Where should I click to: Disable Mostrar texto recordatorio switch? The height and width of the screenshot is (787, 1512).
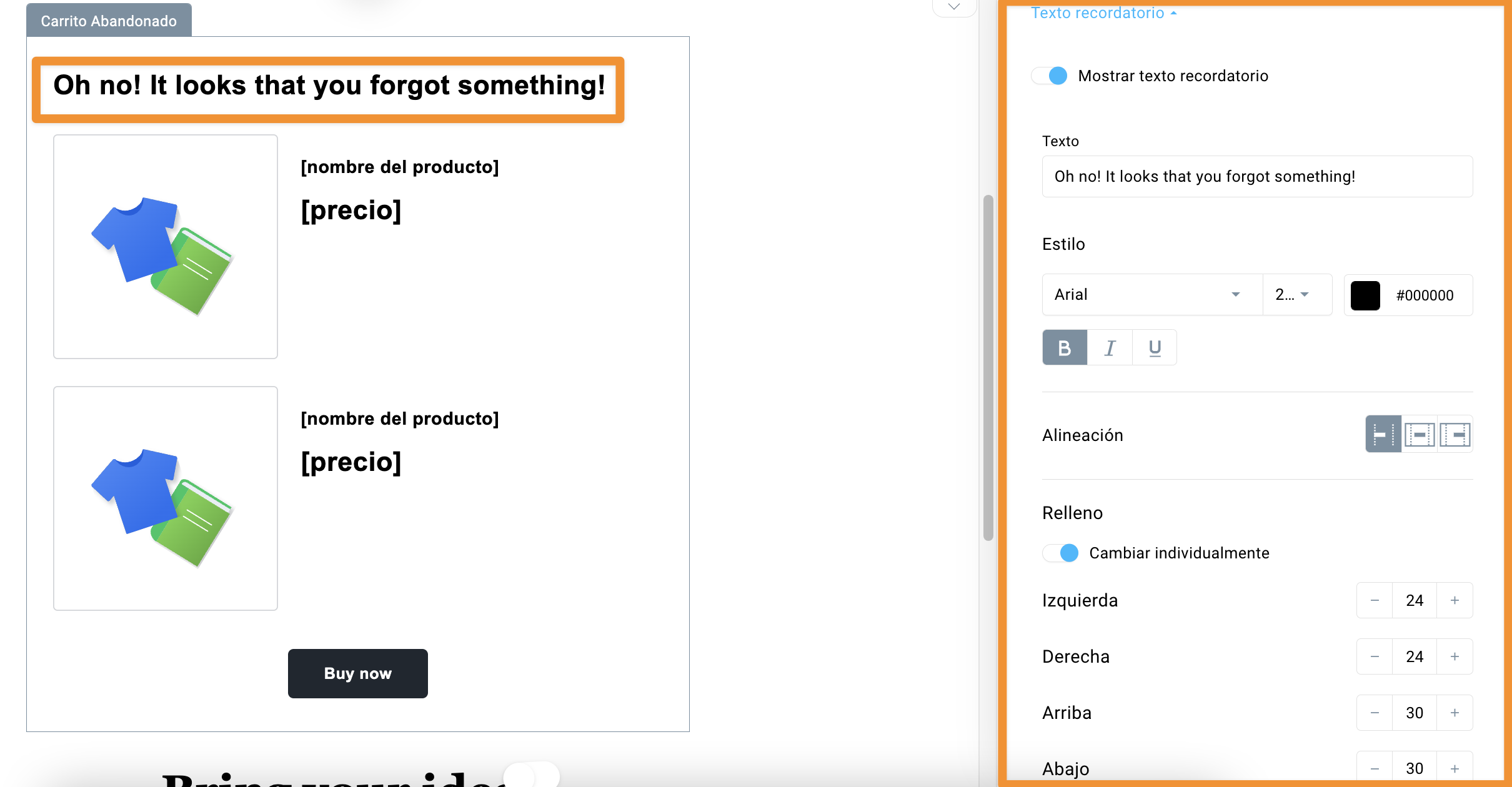pyautogui.click(x=1050, y=76)
